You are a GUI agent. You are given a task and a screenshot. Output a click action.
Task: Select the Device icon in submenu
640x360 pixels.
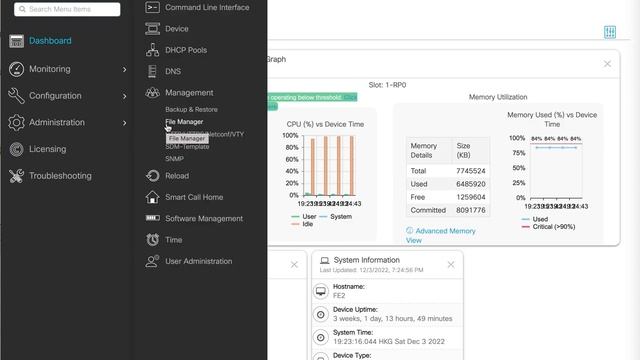(x=153, y=29)
